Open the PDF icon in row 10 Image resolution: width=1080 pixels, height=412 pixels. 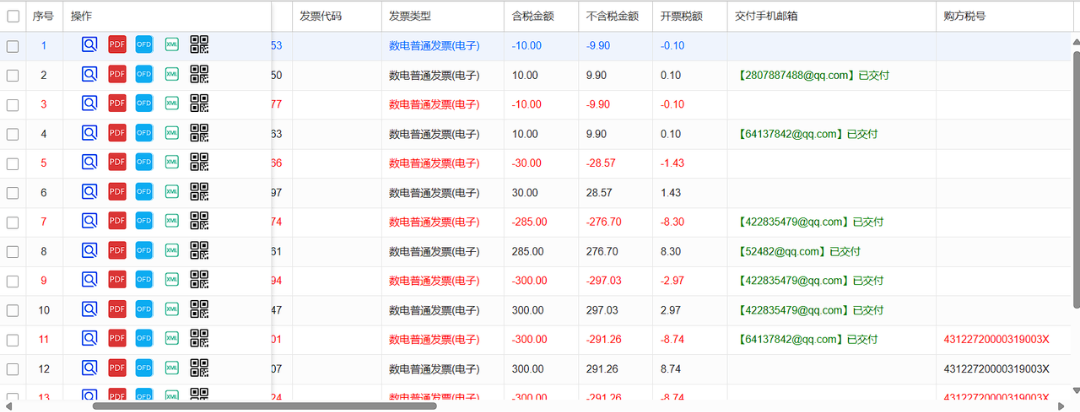[x=117, y=310]
